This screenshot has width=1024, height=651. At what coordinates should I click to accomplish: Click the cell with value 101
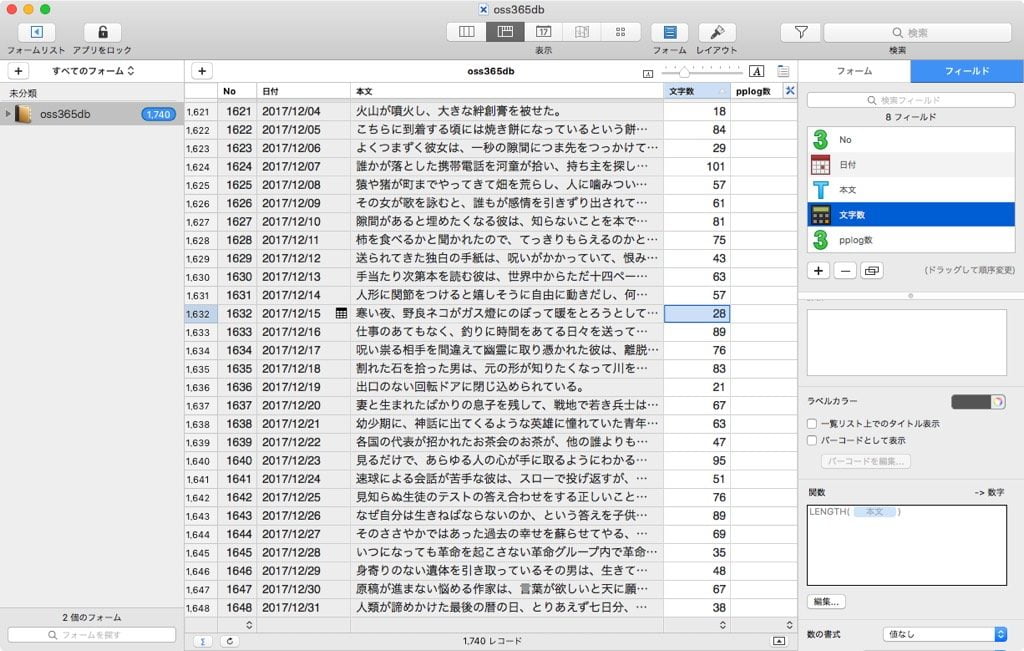697,167
